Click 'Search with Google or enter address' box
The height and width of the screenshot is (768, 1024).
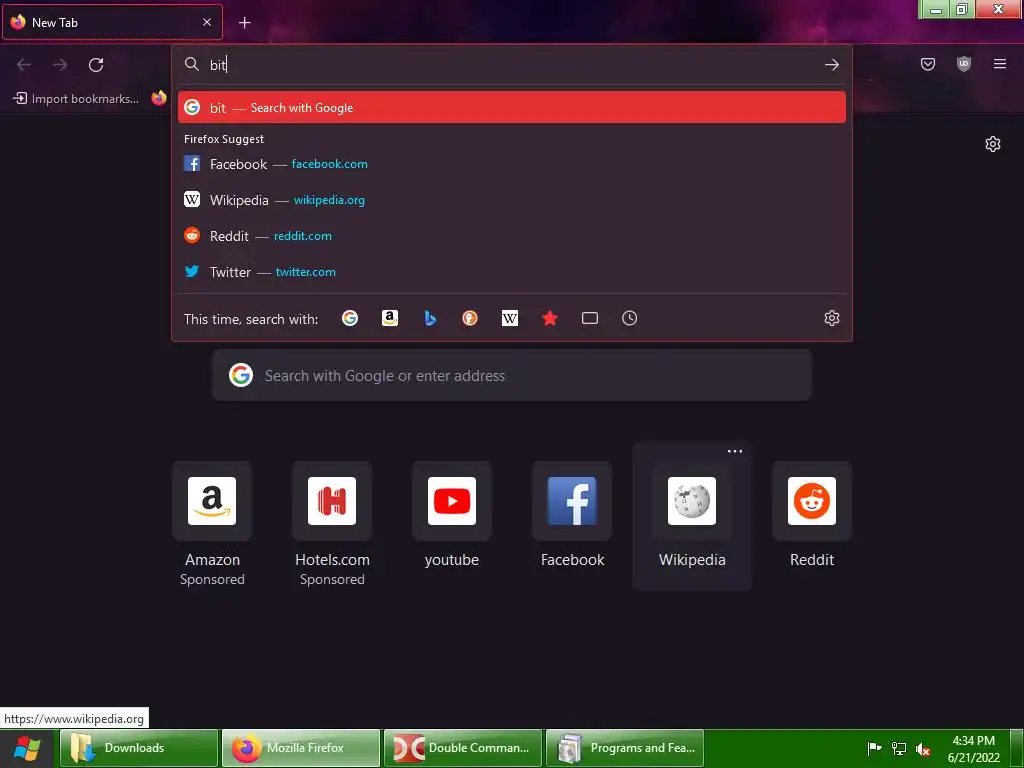coord(511,376)
